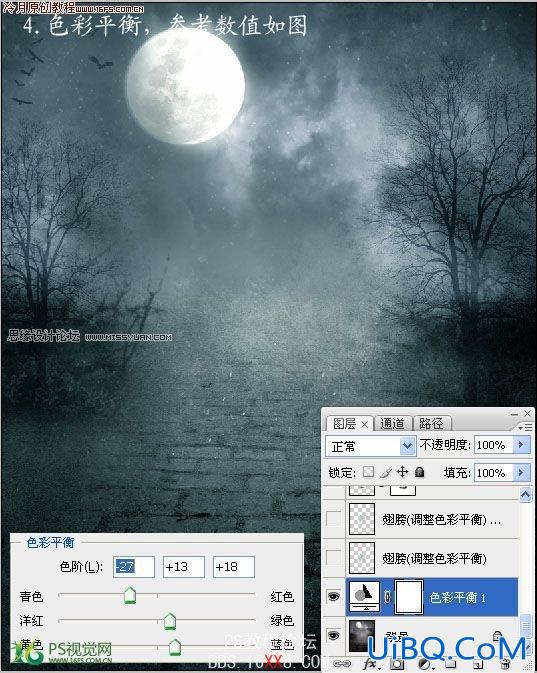Minimize the Layers panel
Image resolution: width=537 pixels, height=673 pixels.
pyautogui.click(x=514, y=414)
